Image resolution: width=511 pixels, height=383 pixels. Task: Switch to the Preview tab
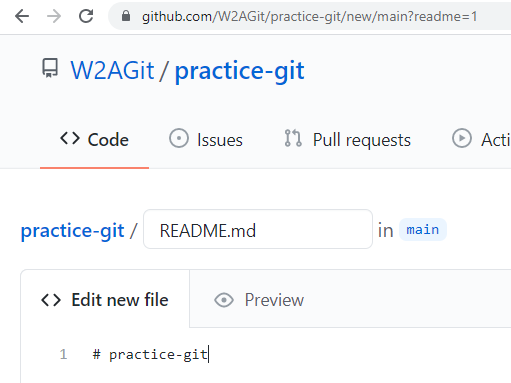click(x=259, y=300)
